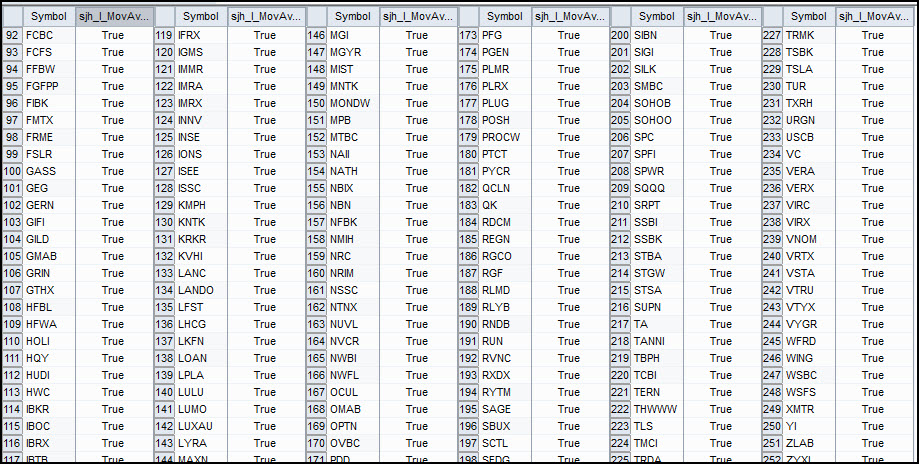Click True value in RGCO row

tap(569, 256)
